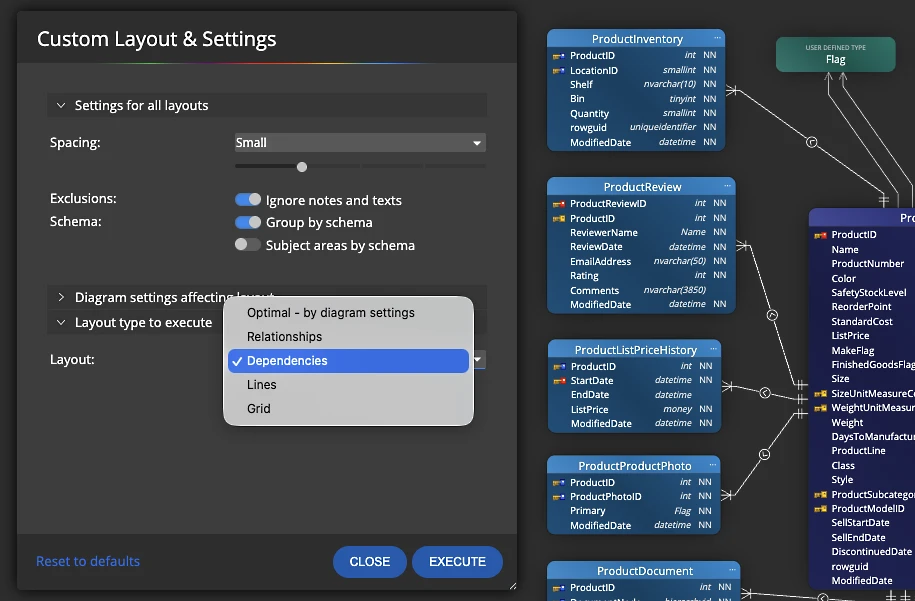Click DiscontinuedDate column in Product table
The height and width of the screenshot is (601, 915).
coord(871,552)
